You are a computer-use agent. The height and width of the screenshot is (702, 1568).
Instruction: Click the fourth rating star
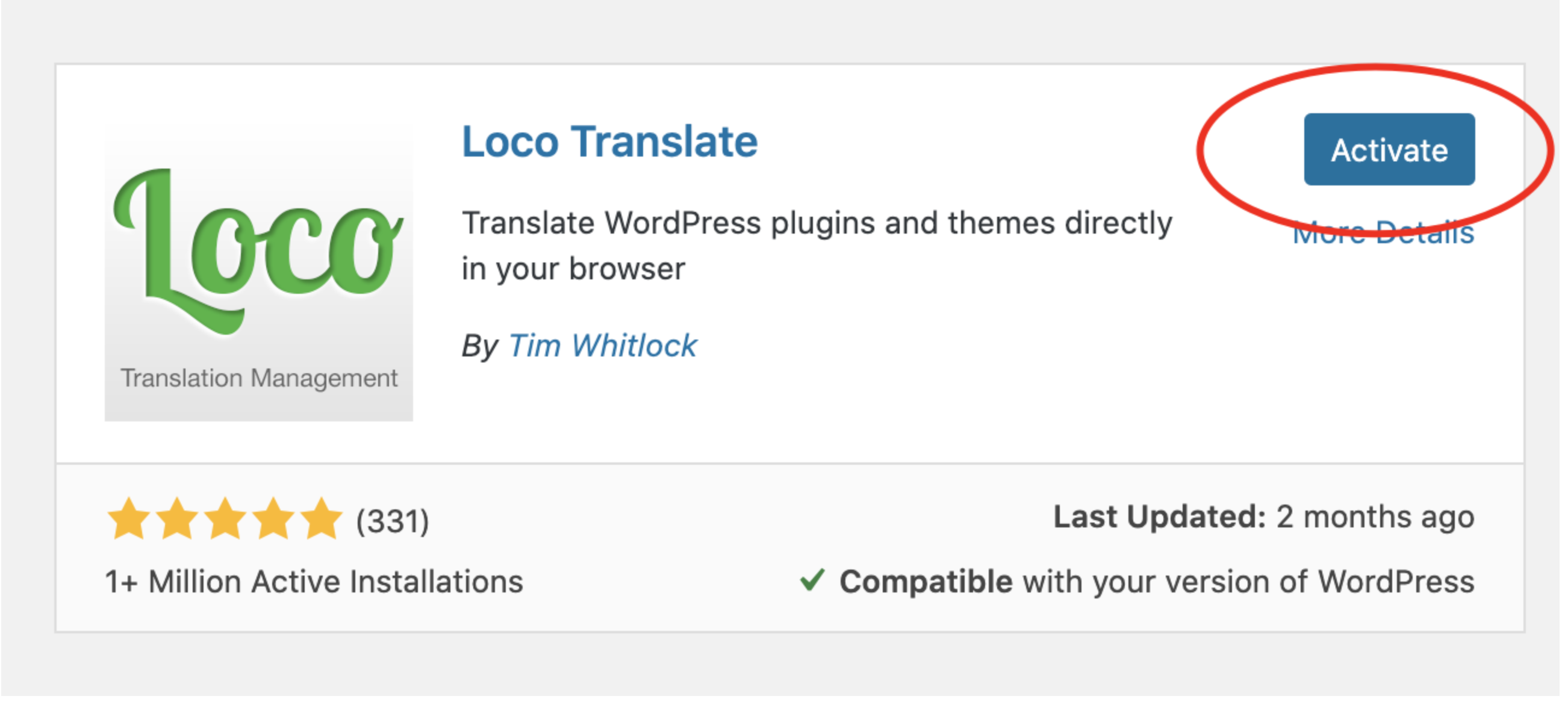pos(273,519)
